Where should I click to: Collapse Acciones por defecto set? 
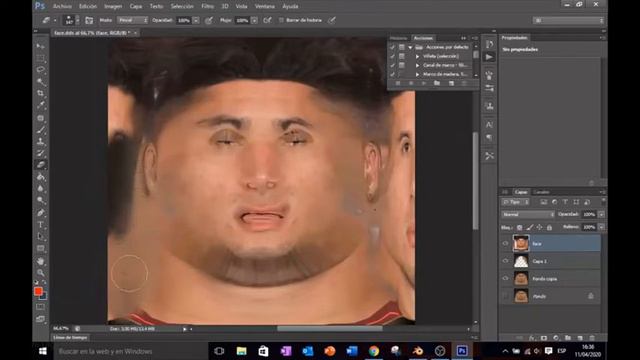[x=410, y=47]
